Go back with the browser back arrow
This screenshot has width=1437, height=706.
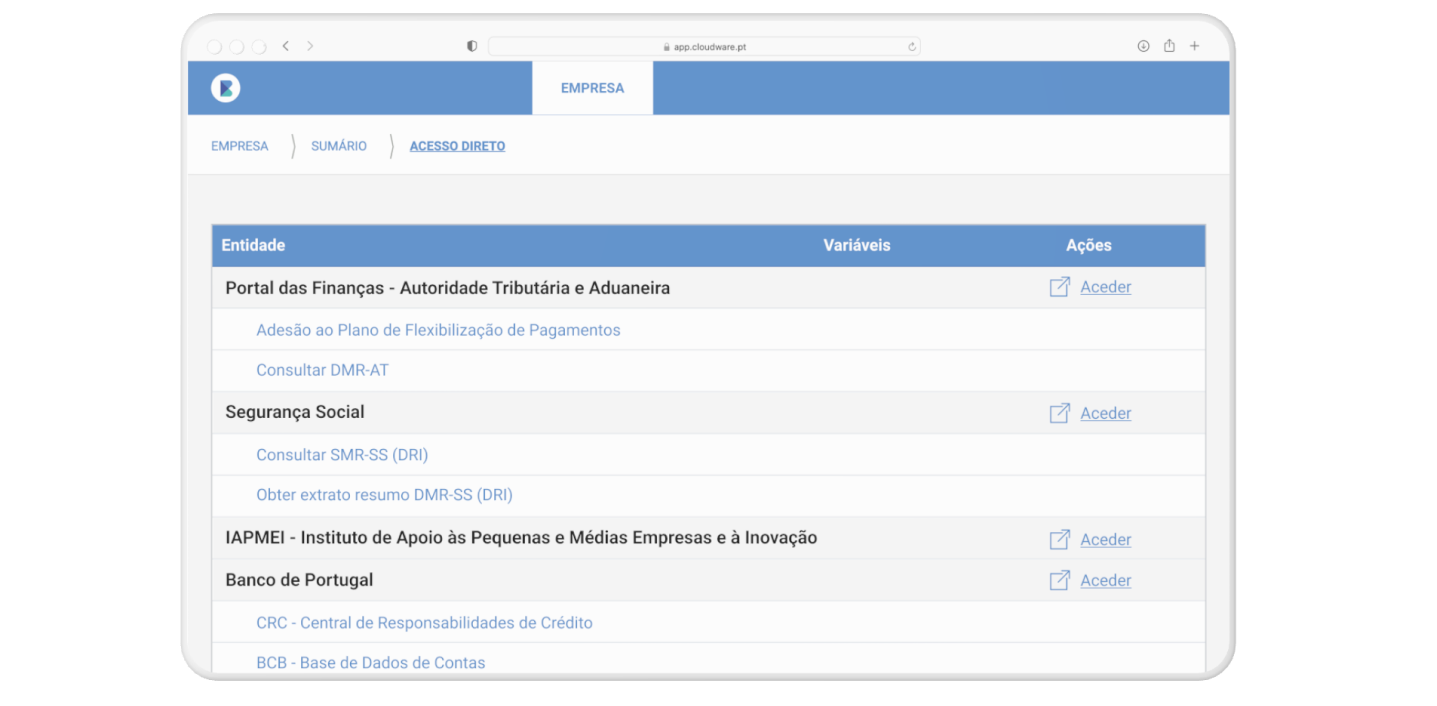(286, 46)
